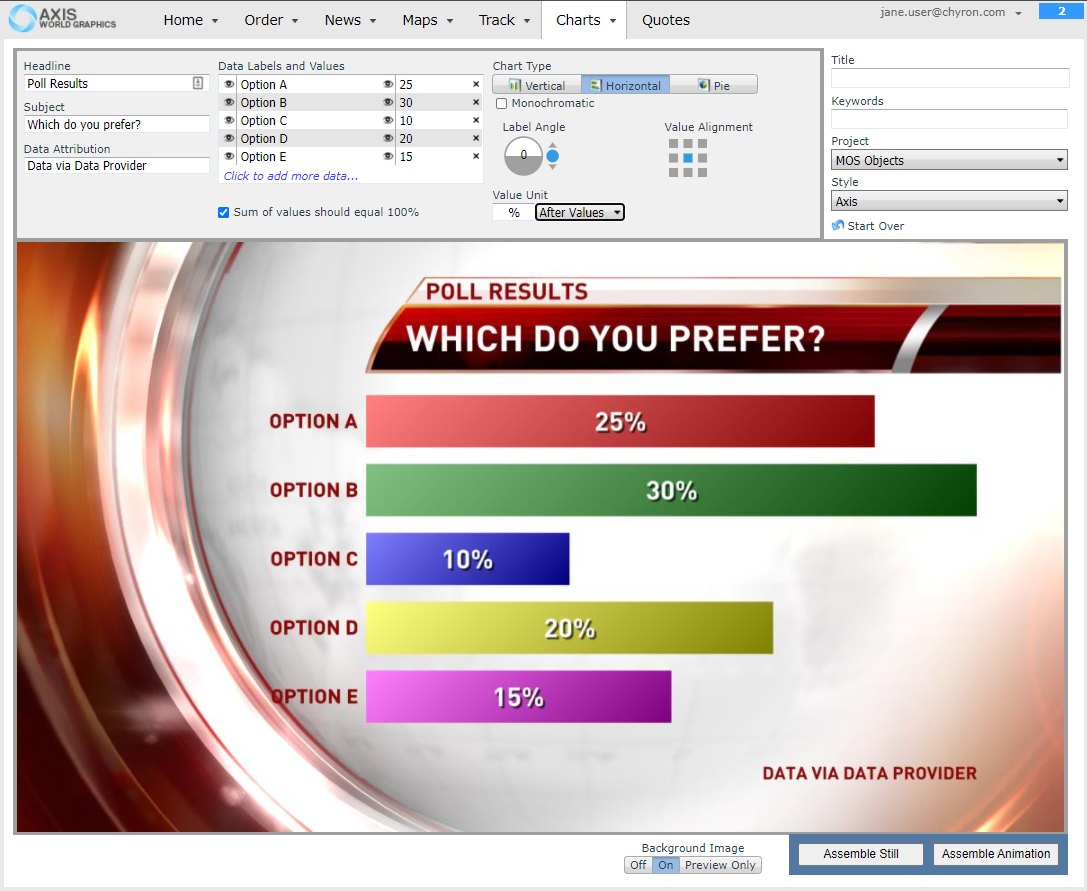The image size is (1087, 891).
Task: Set value alignment to middle-left square
Action: (x=673, y=158)
